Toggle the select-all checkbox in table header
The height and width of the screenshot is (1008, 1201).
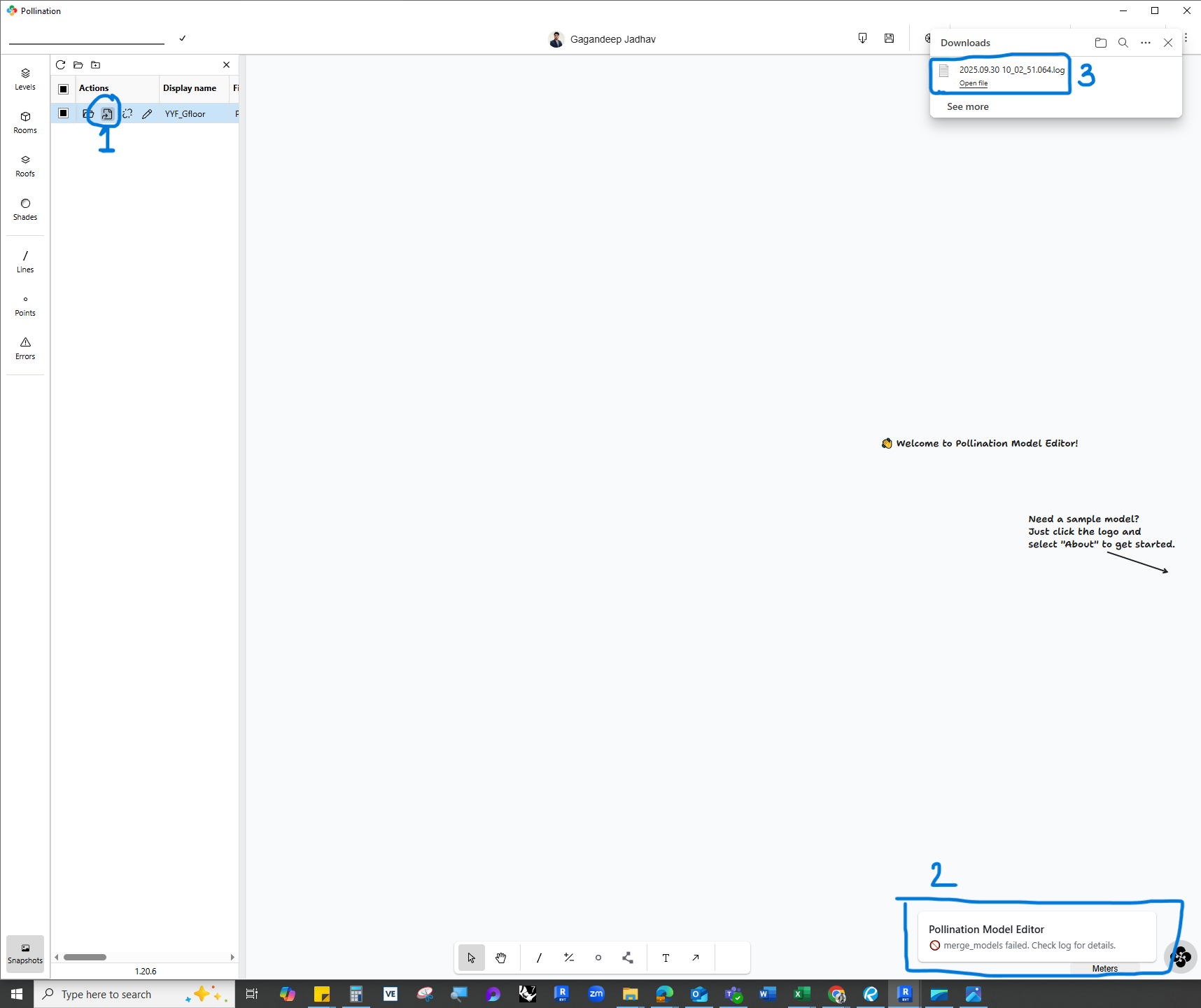pyautogui.click(x=64, y=89)
